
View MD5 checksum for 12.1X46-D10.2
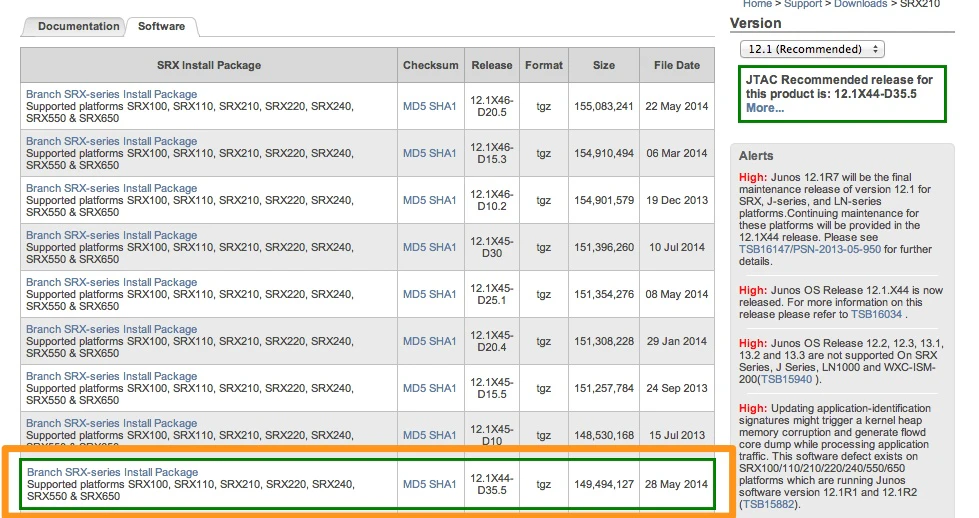[415, 200]
